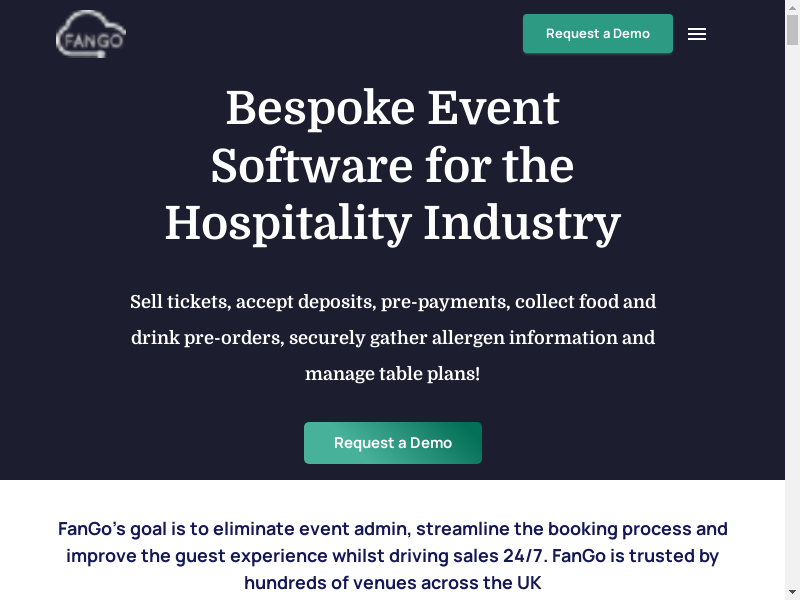Click the scrollbar down arrow
The width and height of the screenshot is (800, 600).
point(792,593)
